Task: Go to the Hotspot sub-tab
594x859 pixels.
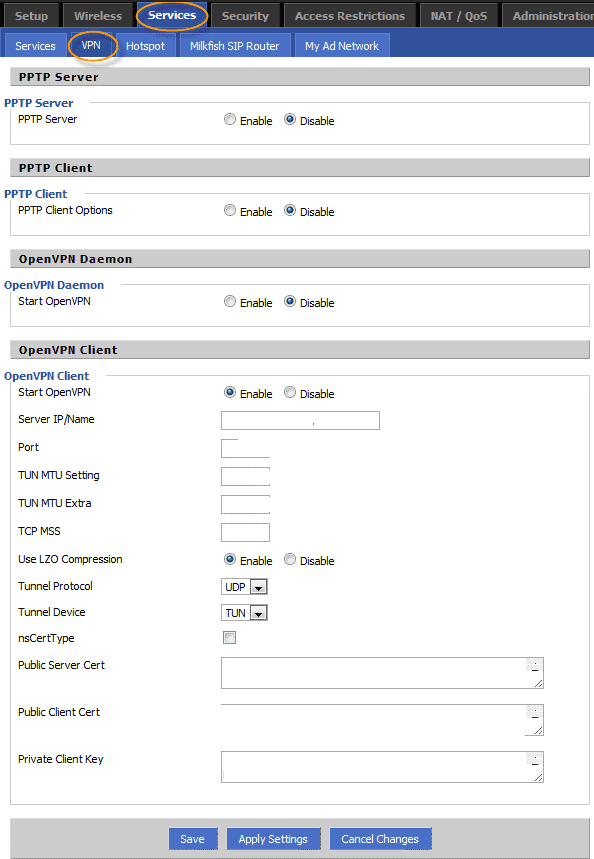Action: click(145, 46)
